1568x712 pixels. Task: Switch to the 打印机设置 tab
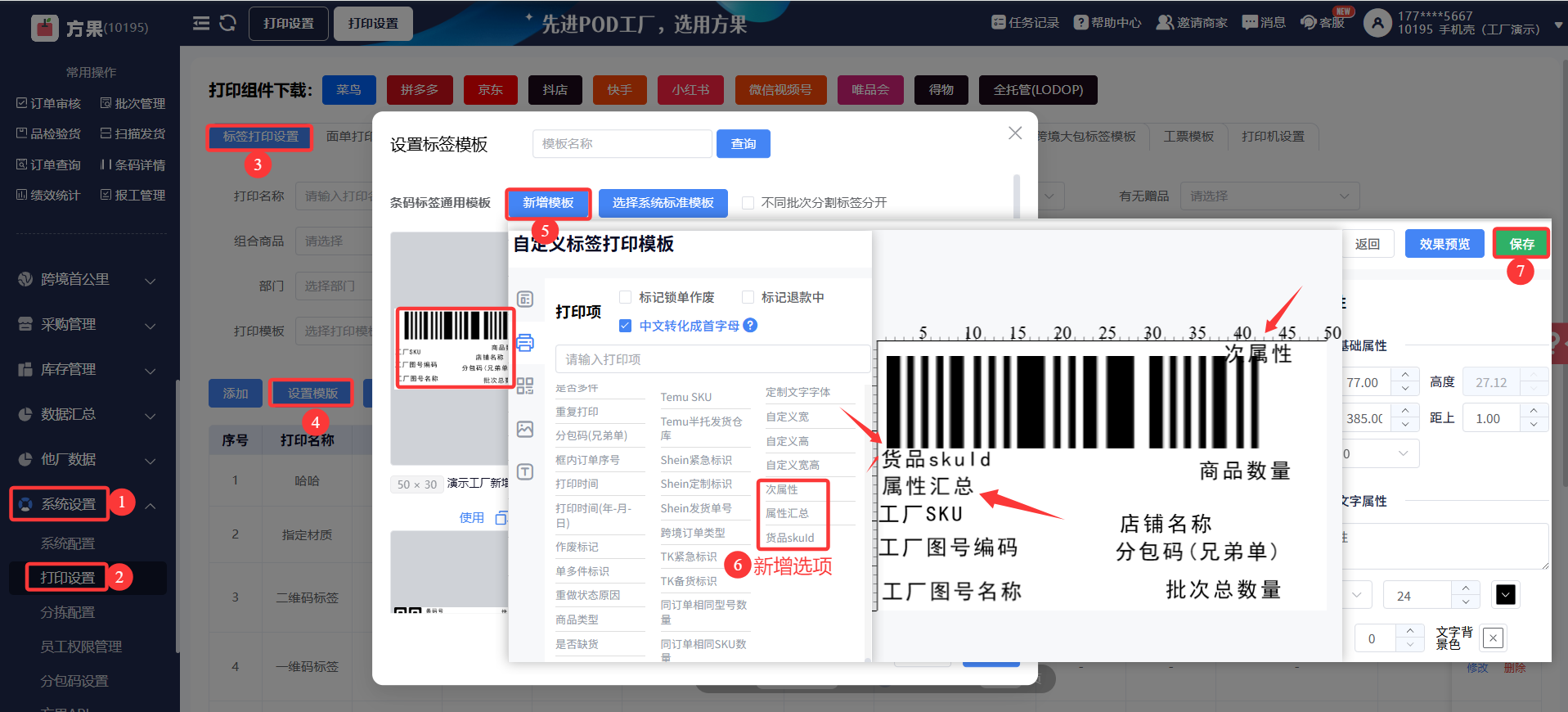[x=1273, y=137]
